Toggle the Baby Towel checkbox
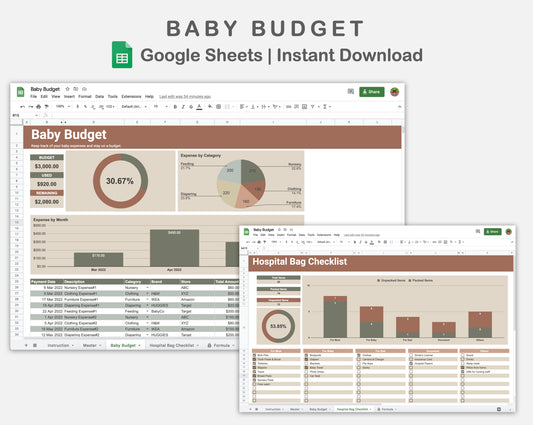The image size is (533, 425). [306, 368]
